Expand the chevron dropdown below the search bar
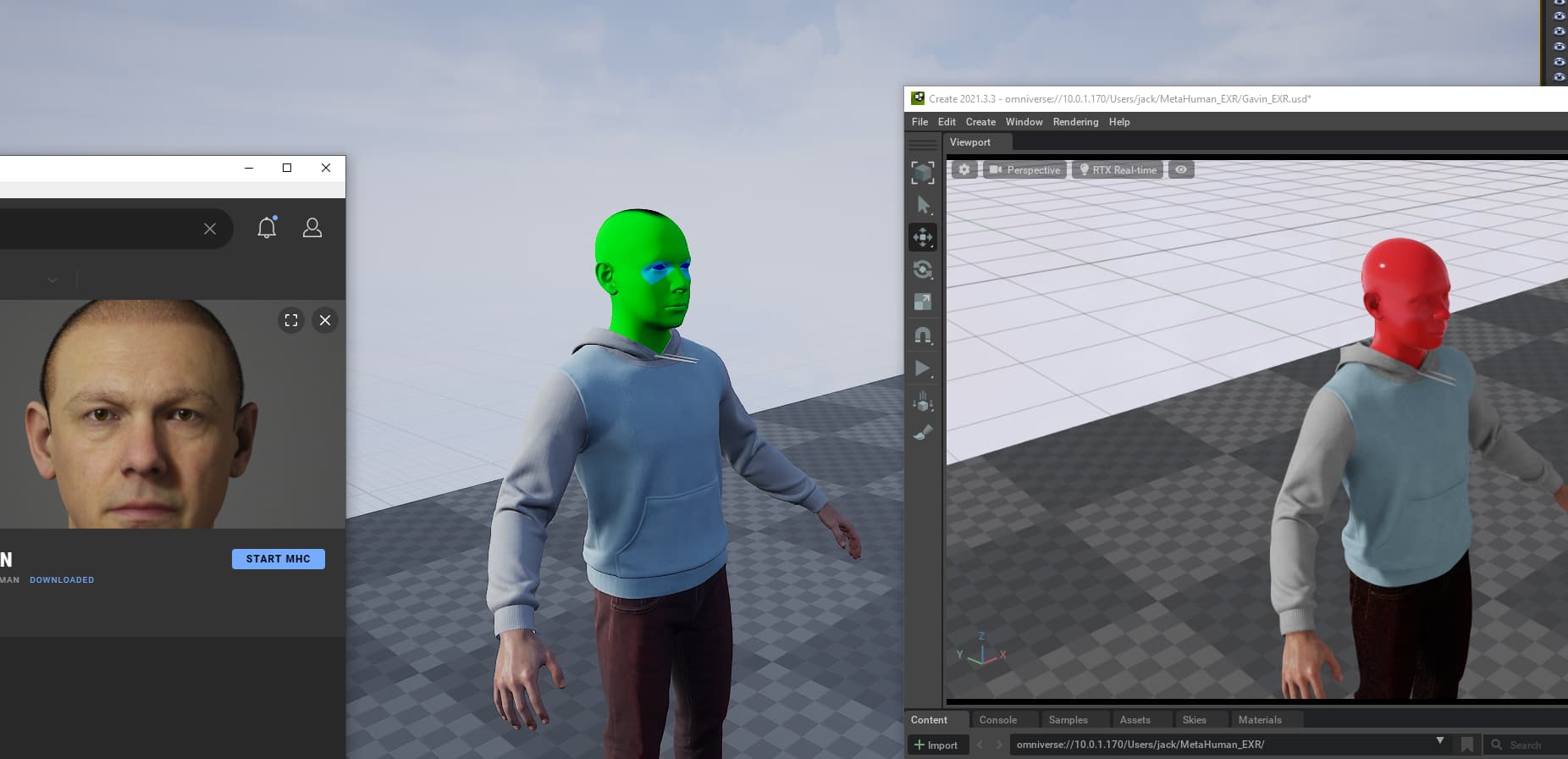Image resolution: width=1568 pixels, height=759 pixels. pos(52,280)
